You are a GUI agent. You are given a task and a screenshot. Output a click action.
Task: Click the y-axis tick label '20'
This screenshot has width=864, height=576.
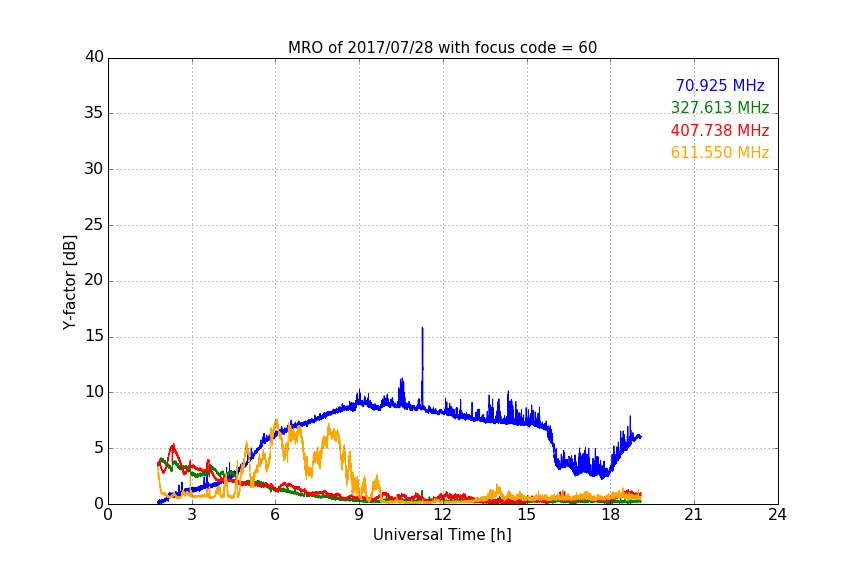point(94,280)
